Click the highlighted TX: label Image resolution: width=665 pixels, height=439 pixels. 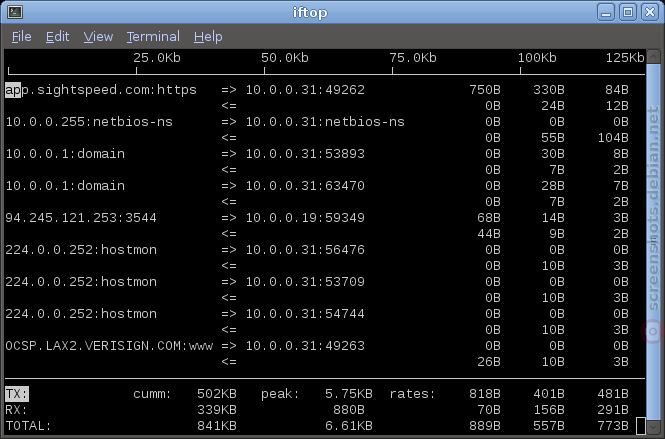tap(17, 394)
